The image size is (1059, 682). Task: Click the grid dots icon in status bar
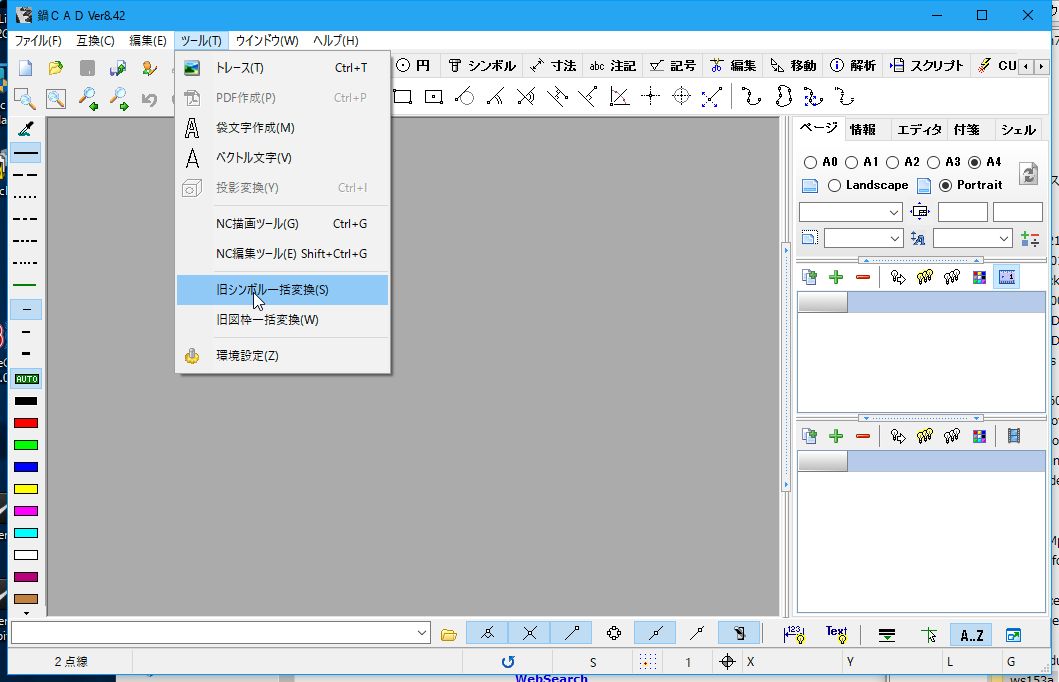[648, 662]
